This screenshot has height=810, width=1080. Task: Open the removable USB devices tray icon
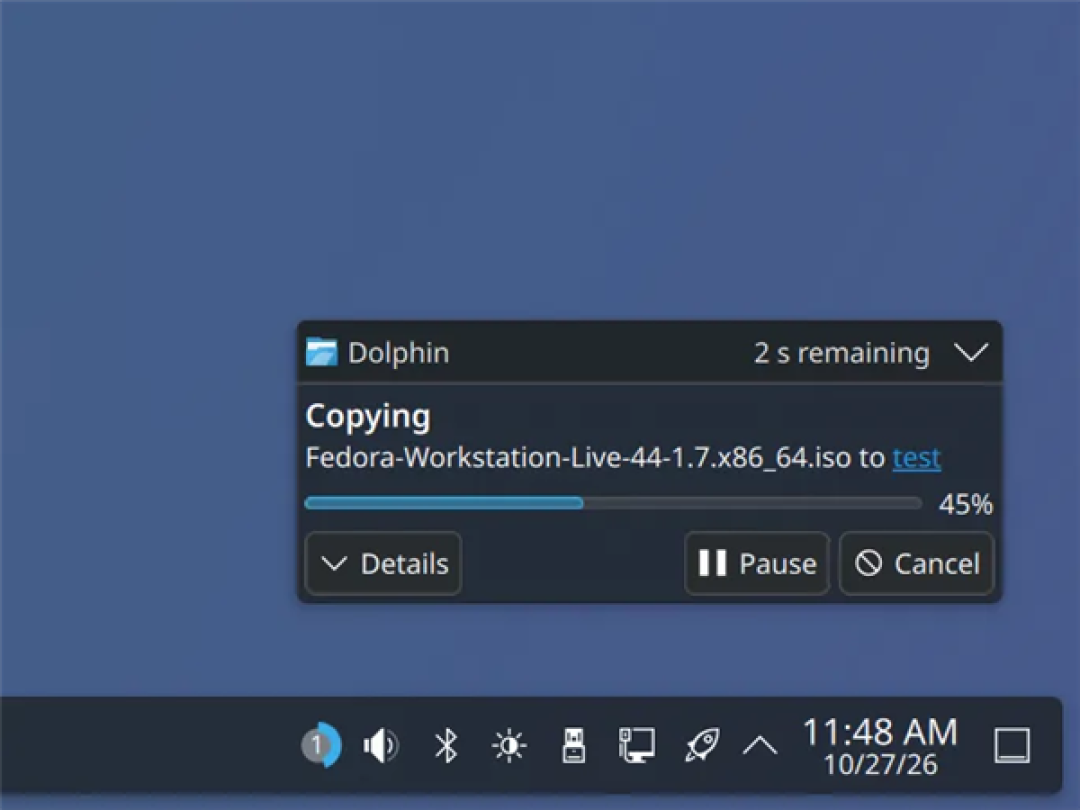pyautogui.click(x=573, y=745)
